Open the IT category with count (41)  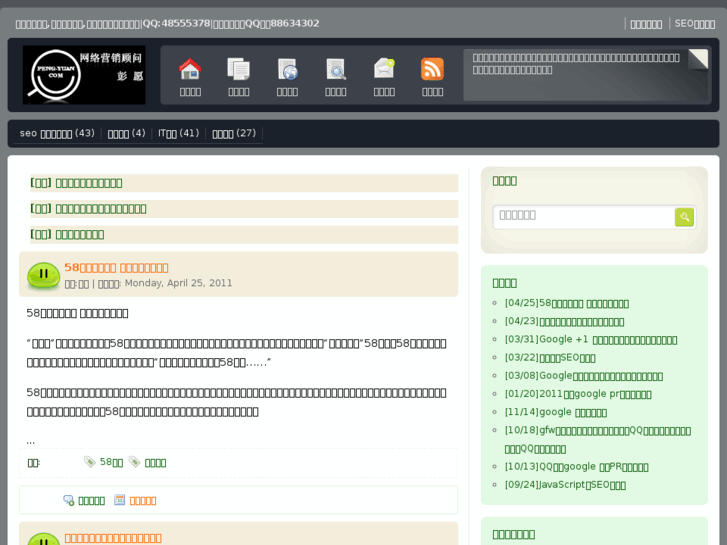[179, 134]
